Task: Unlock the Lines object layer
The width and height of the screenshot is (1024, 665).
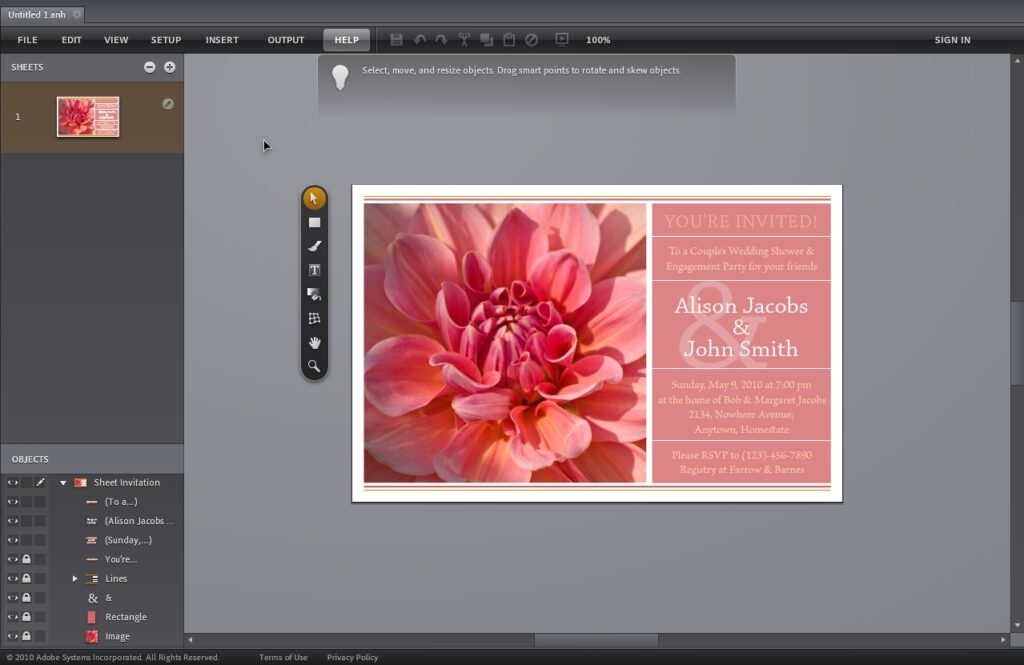Action: click(x=24, y=578)
